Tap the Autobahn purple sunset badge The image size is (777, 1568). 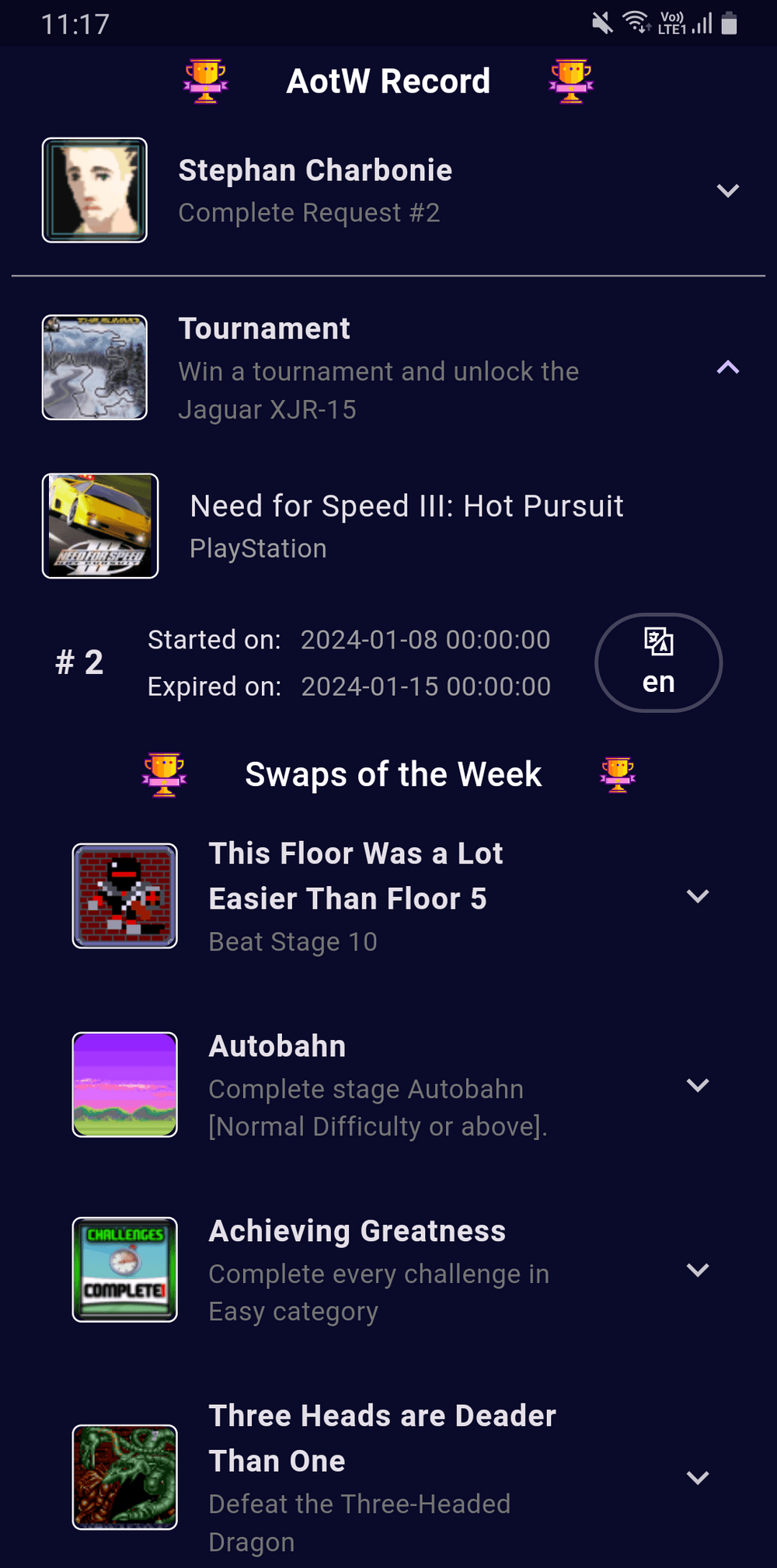[x=125, y=1085]
